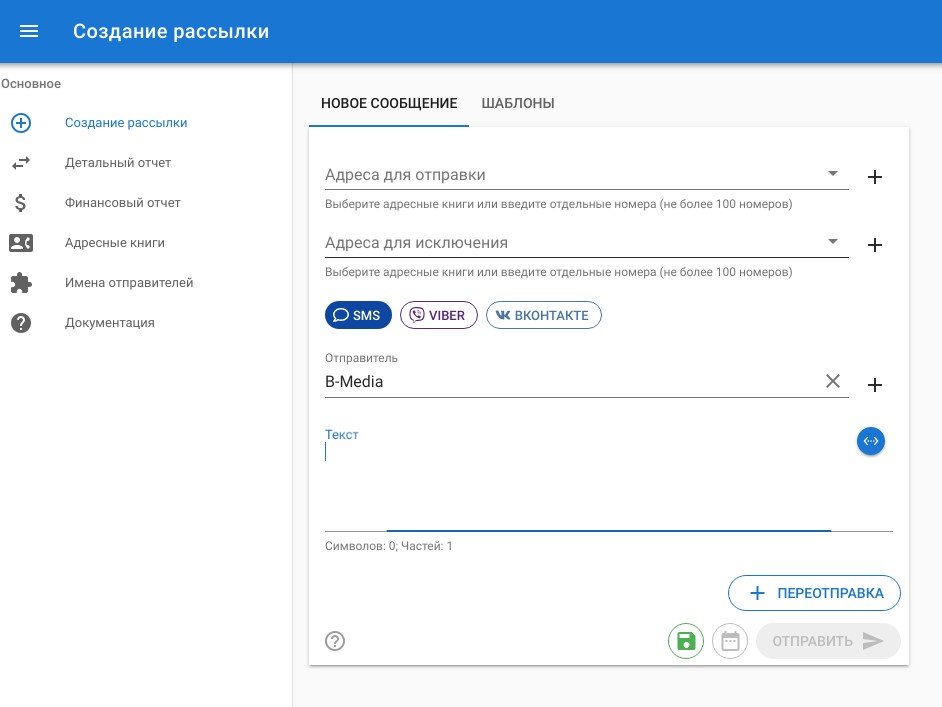
Task: Click the Переотправка button
Action: pos(814,593)
